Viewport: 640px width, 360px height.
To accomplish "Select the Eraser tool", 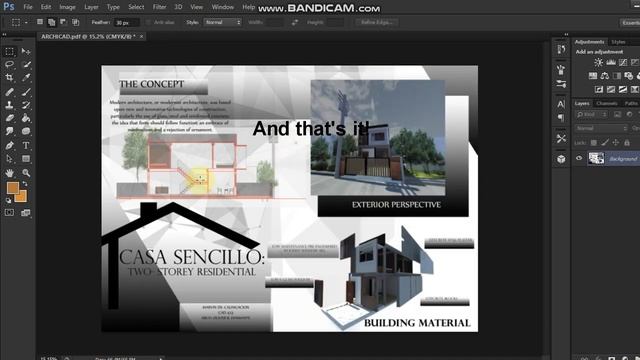I will pos(9,118).
